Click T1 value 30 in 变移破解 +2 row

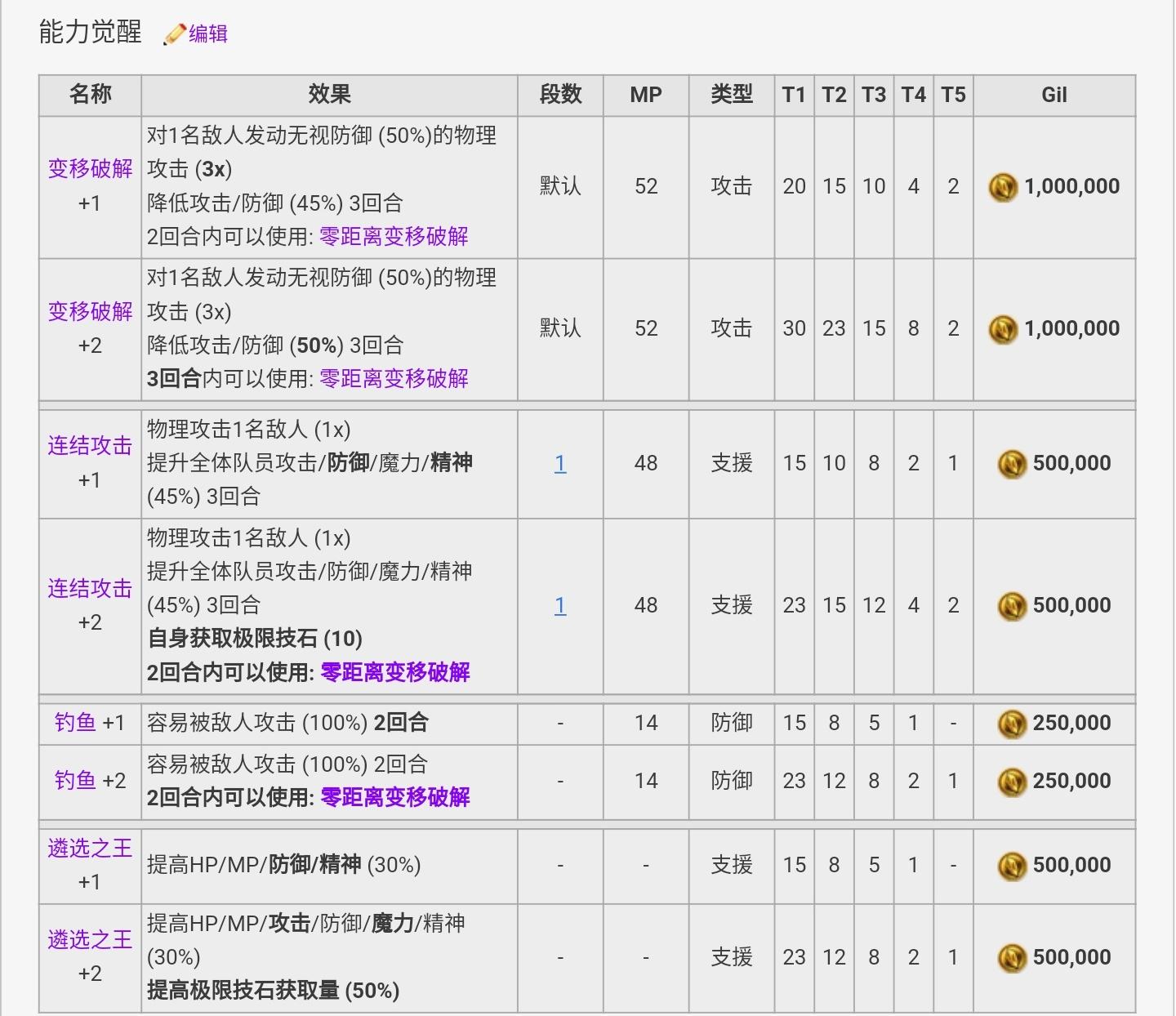[x=794, y=329]
